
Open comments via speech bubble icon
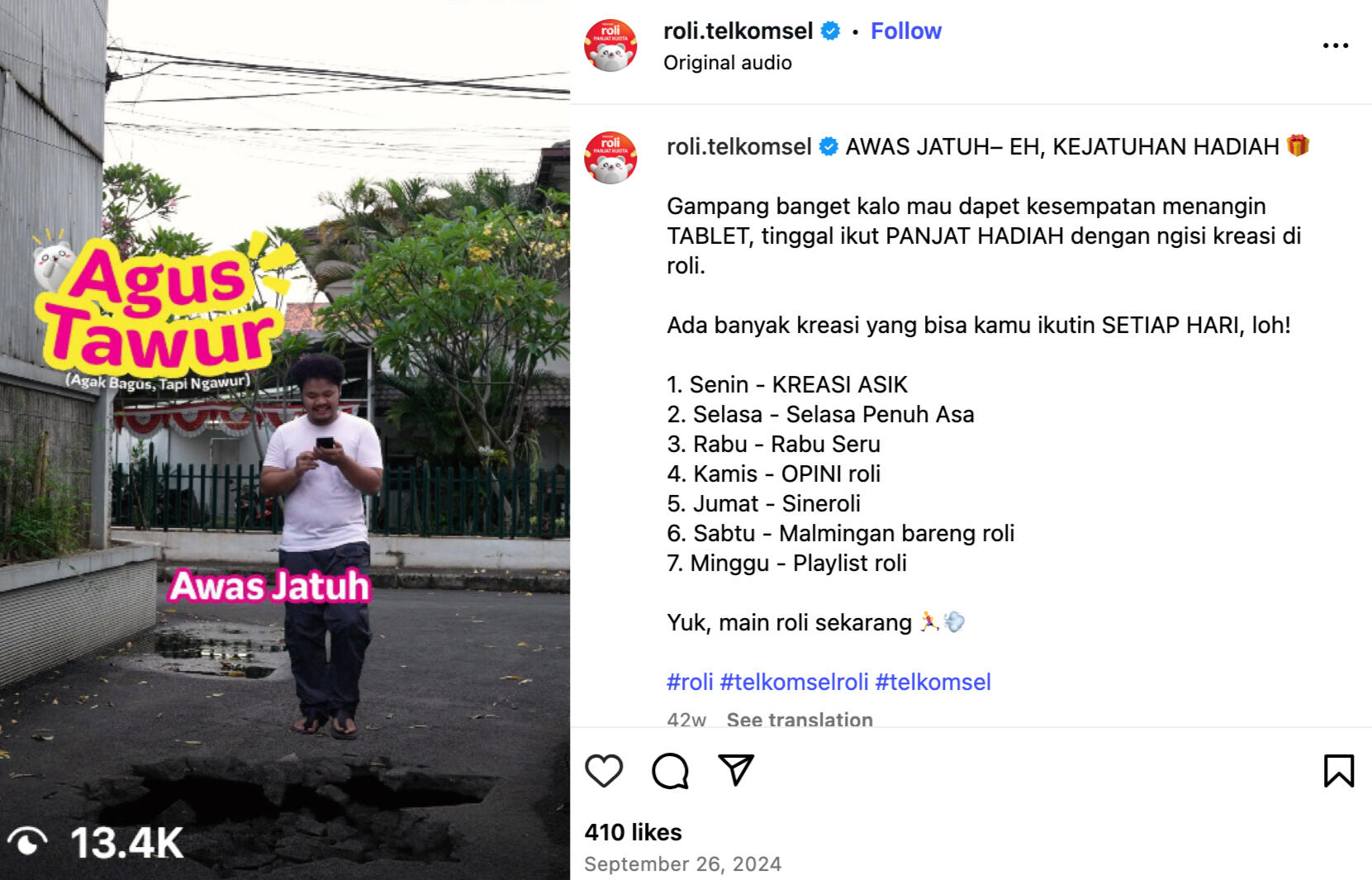click(670, 771)
